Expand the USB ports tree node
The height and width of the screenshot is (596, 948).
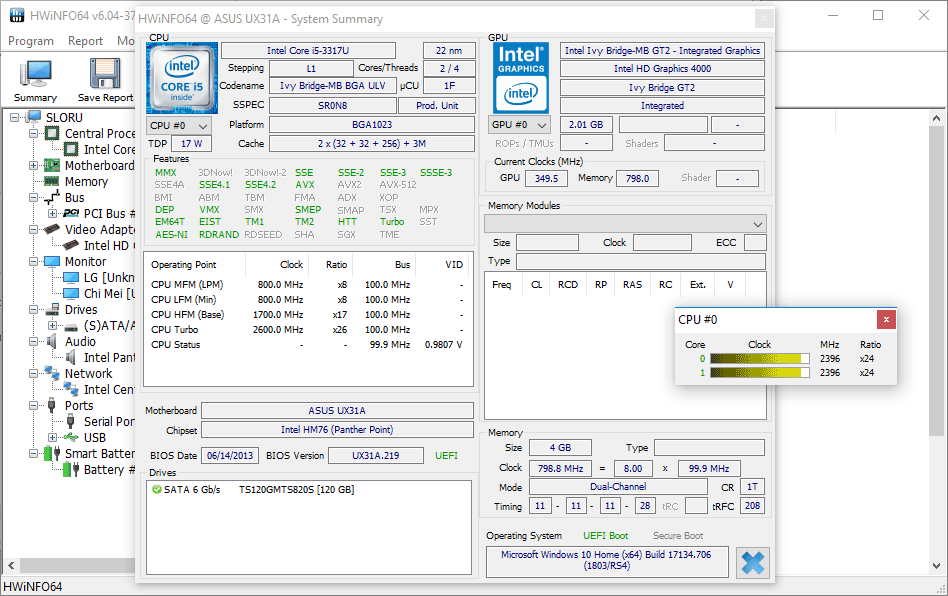[53, 437]
